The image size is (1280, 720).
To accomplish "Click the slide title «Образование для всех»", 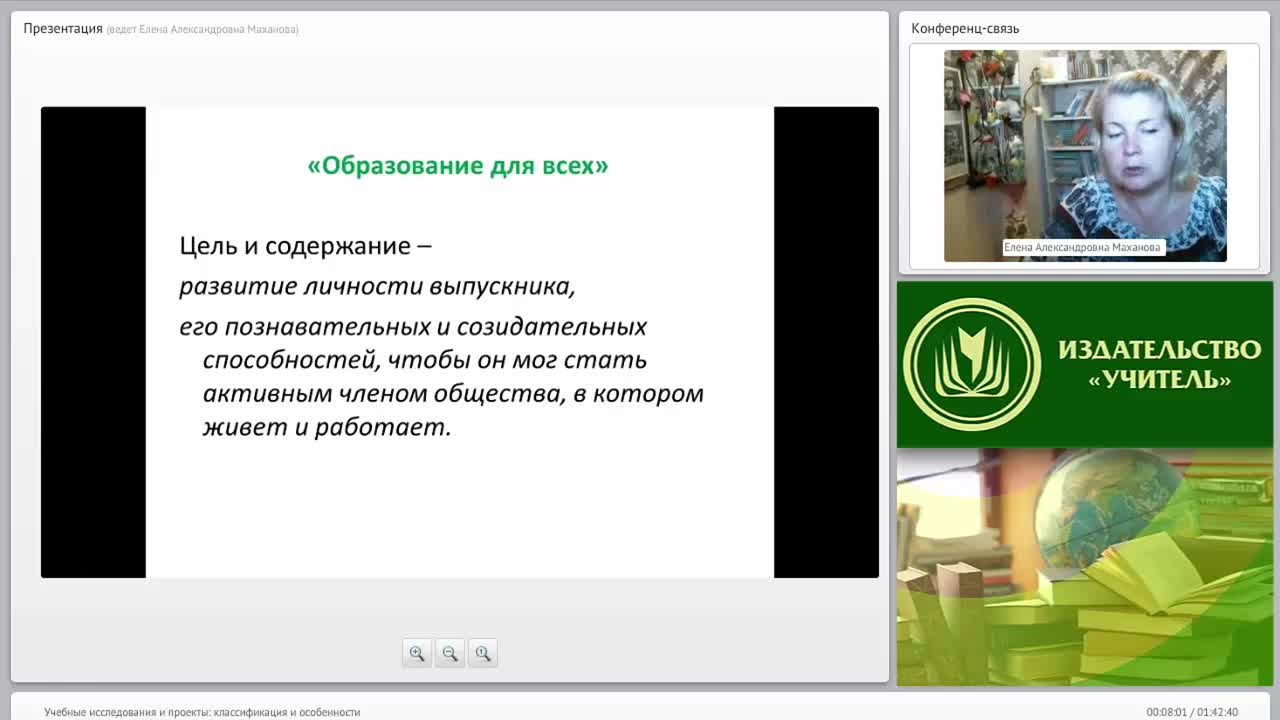I will pos(458,165).
